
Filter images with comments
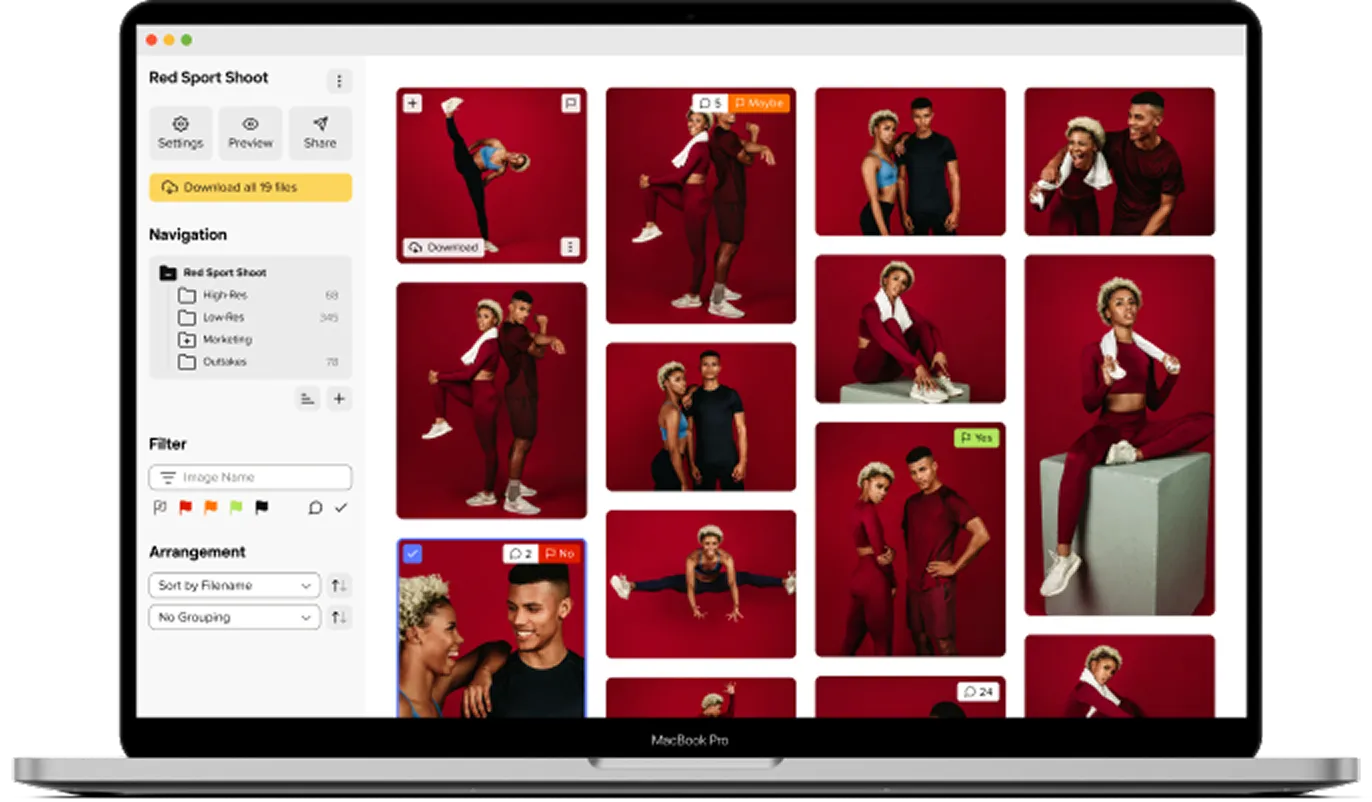click(315, 508)
